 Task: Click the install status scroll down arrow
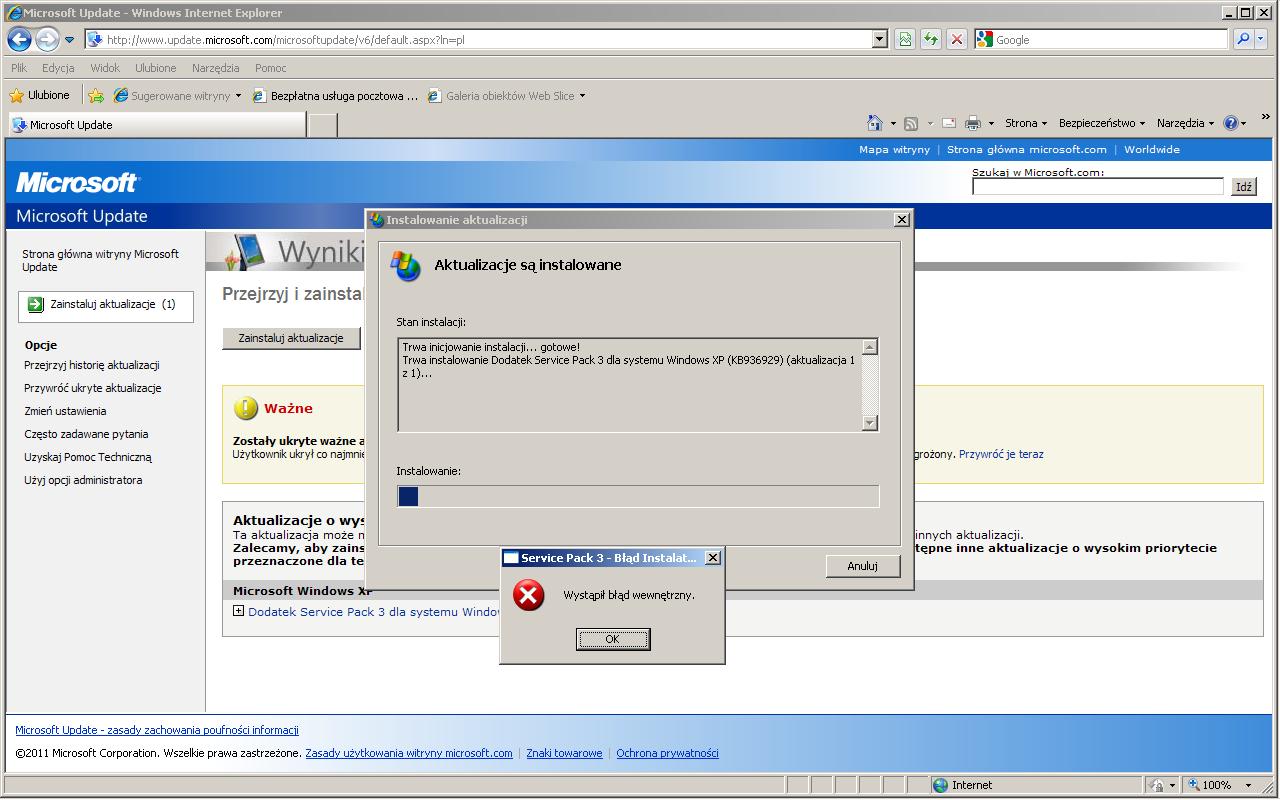click(870, 423)
